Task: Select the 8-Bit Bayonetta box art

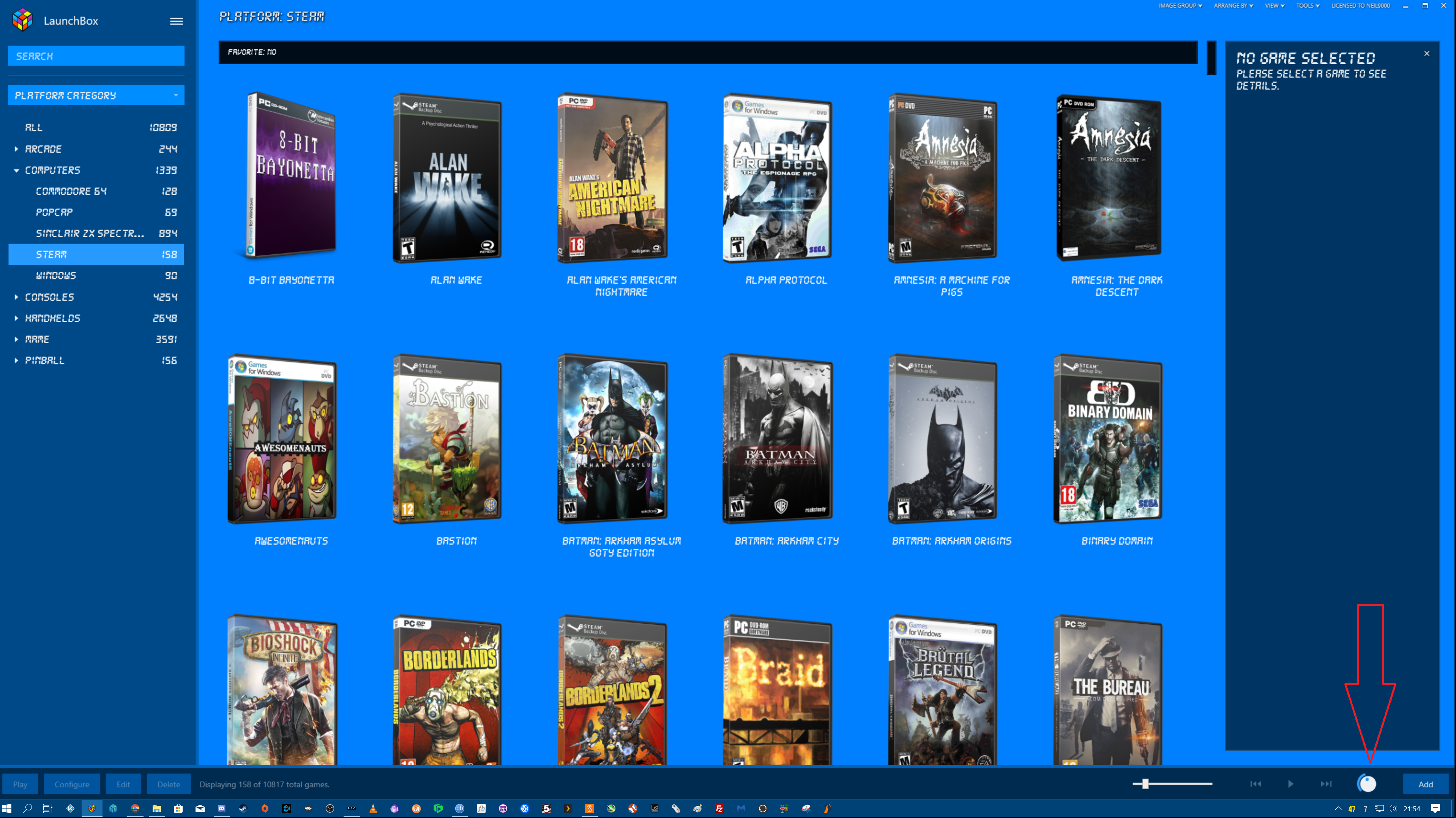Action: 291,176
